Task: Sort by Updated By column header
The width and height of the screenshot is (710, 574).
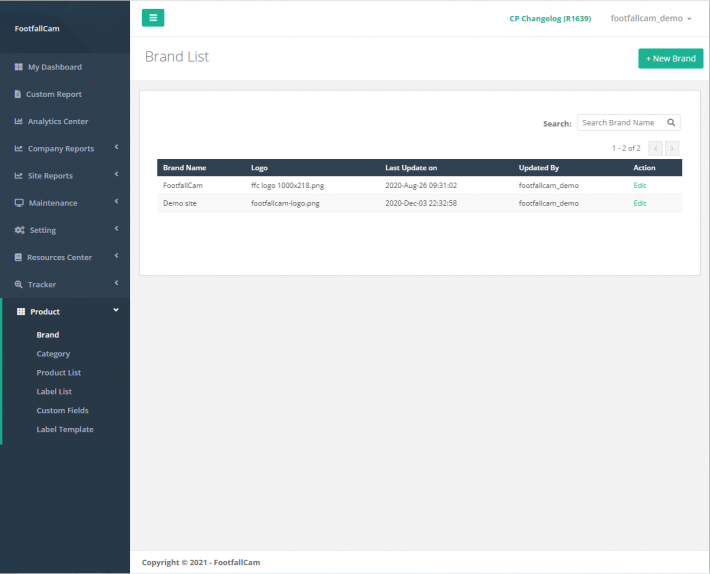Action: (x=539, y=168)
